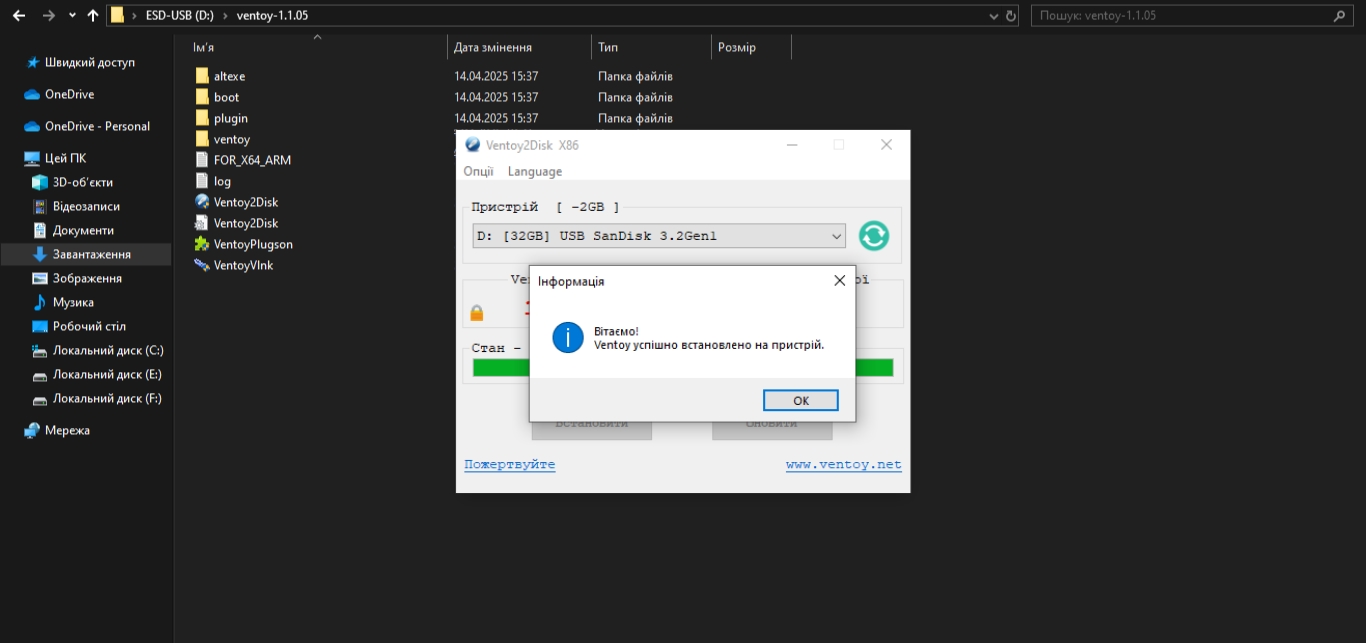Click the plugin folder icon
The height and width of the screenshot is (643, 1366).
202,118
